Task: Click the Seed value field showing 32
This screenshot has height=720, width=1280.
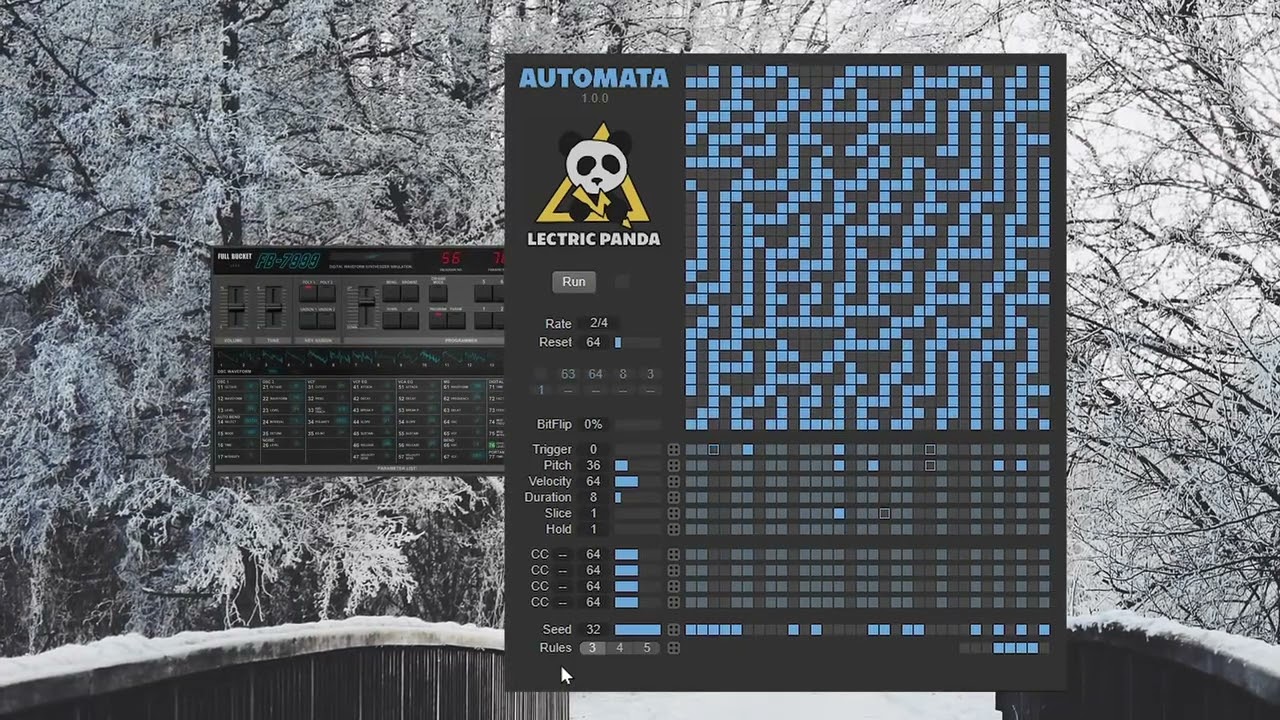Action: pyautogui.click(x=593, y=630)
